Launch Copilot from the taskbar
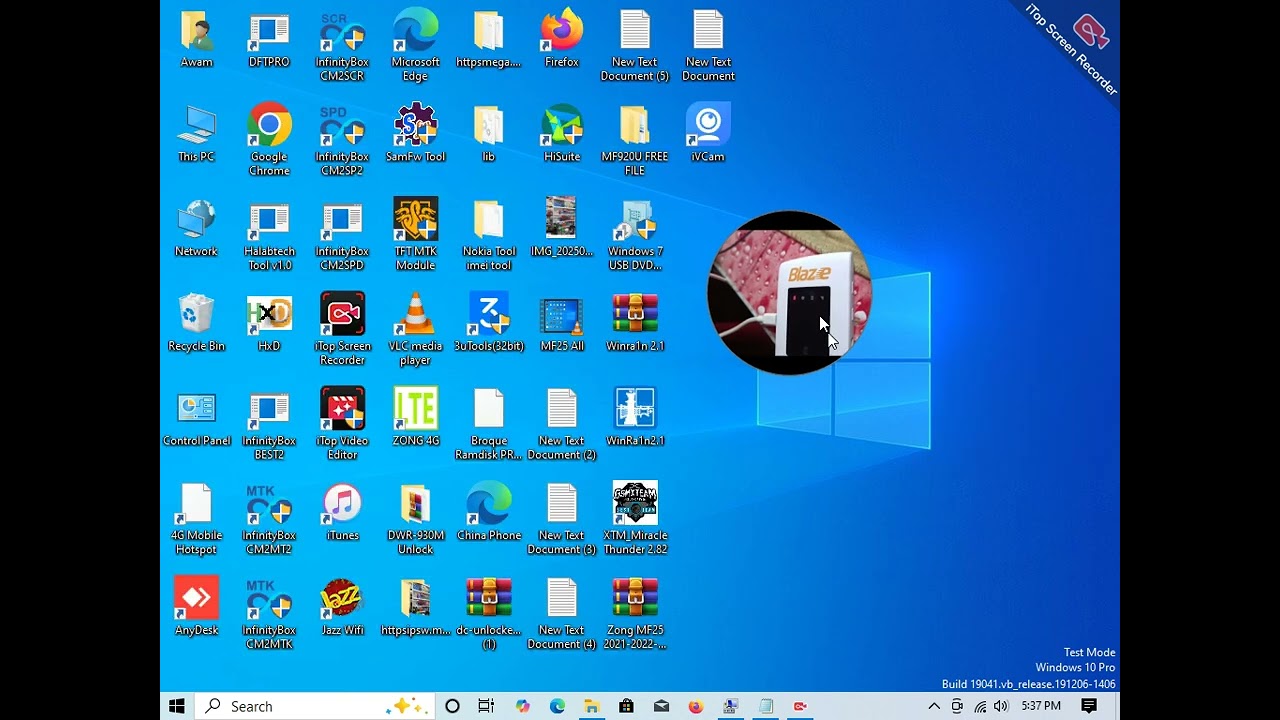This screenshot has width=1280, height=720. pyautogui.click(x=522, y=706)
